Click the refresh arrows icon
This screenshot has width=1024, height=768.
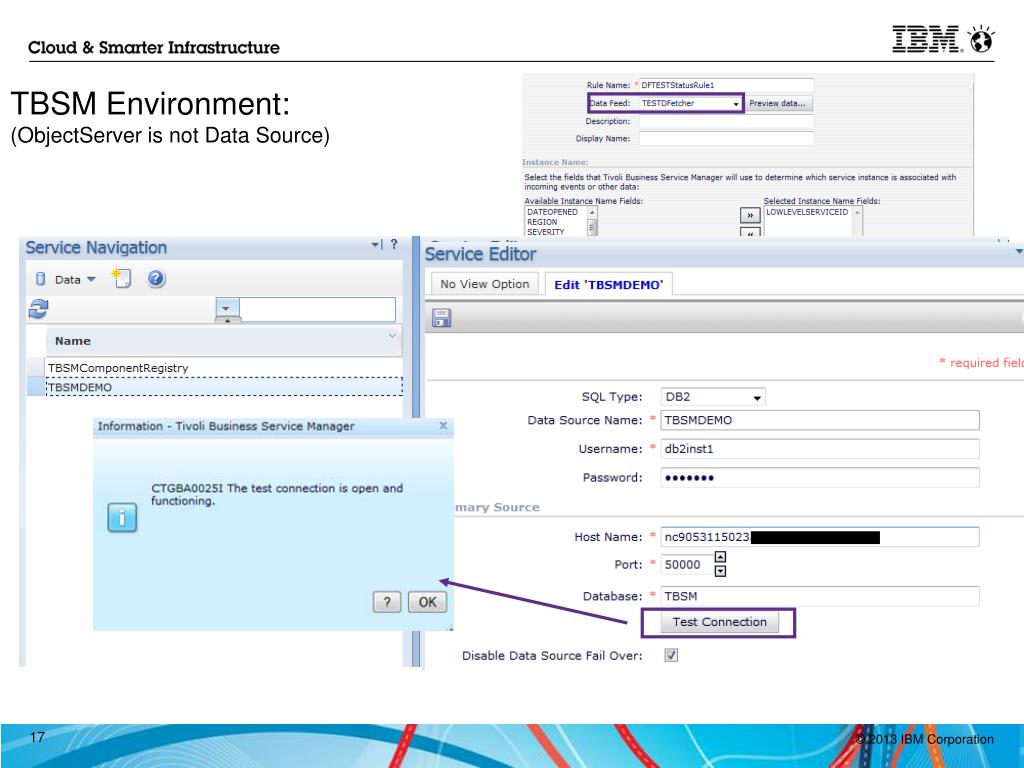click(x=39, y=309)
